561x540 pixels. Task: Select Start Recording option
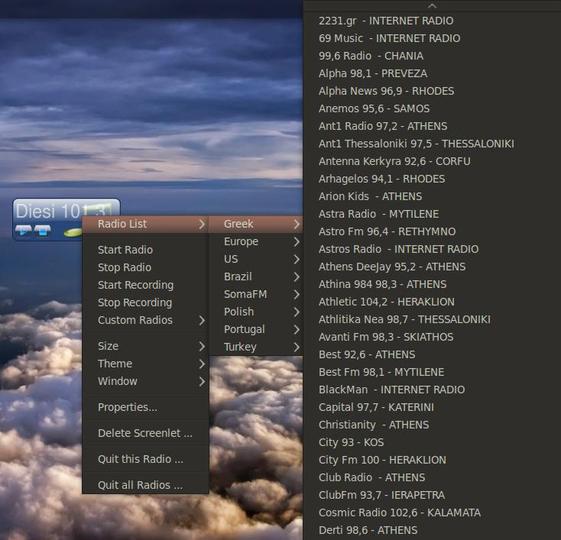[146, 285]
